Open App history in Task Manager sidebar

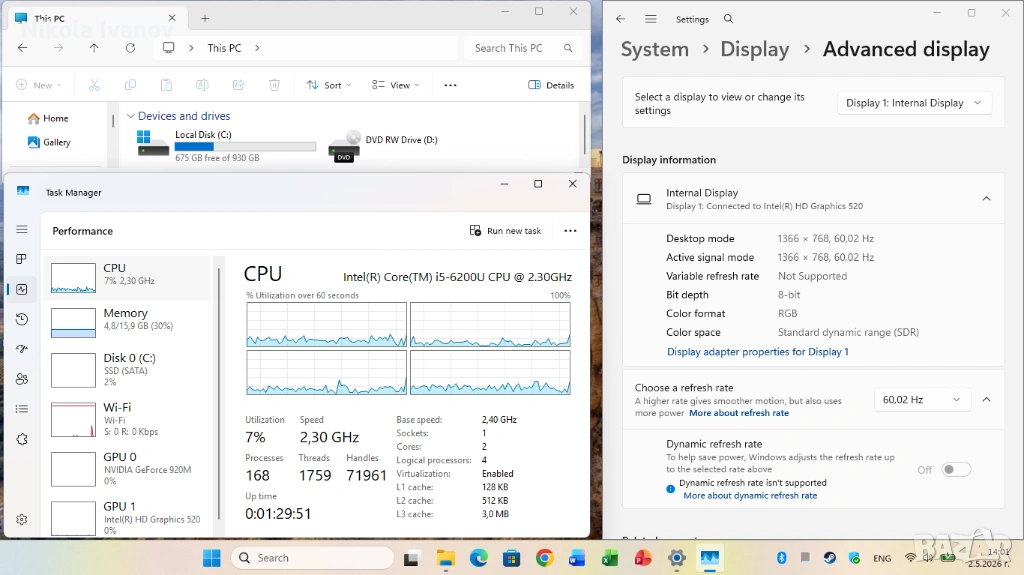22,319
